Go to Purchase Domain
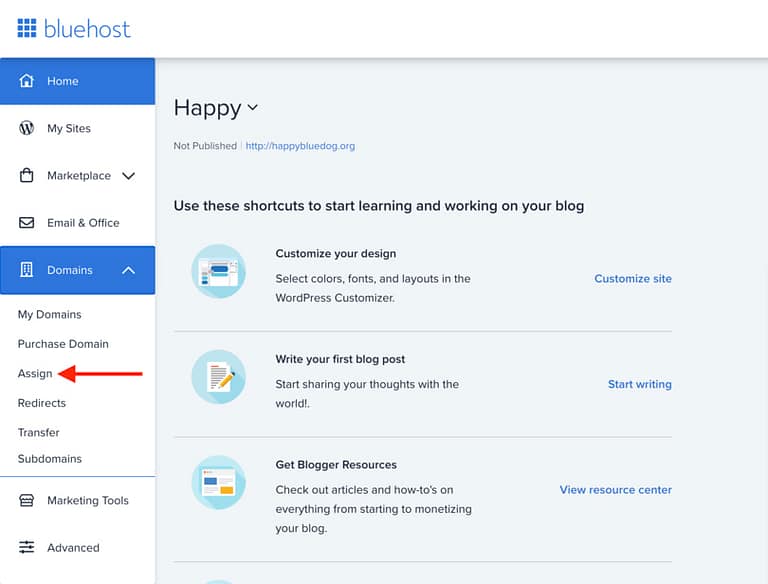Viewport: 768px width, 584px height. 63,344
